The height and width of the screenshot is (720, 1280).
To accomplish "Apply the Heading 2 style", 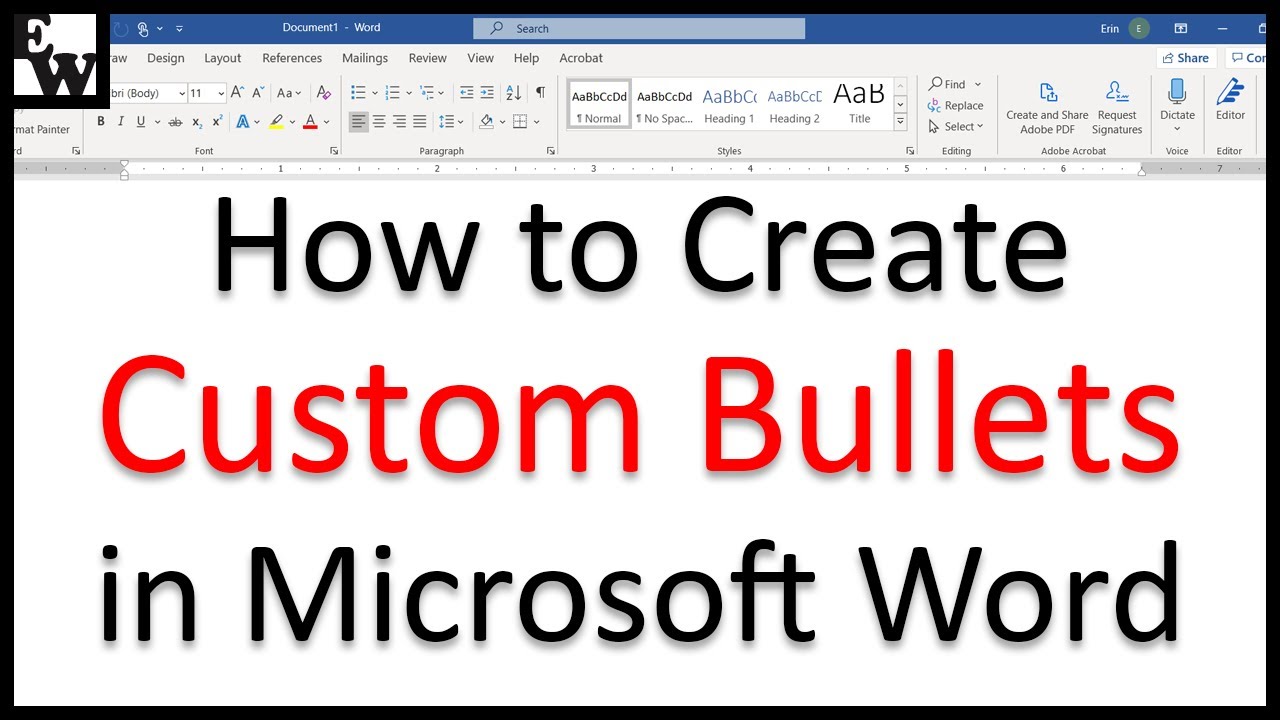I will point(795,104).
